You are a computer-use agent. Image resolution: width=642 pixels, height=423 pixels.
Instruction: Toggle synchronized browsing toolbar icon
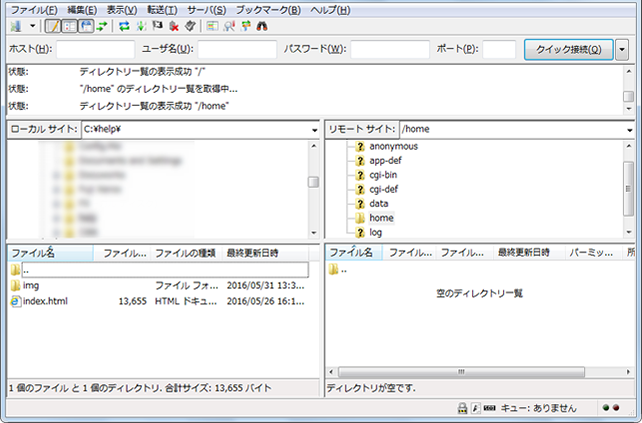click(246, 27)
